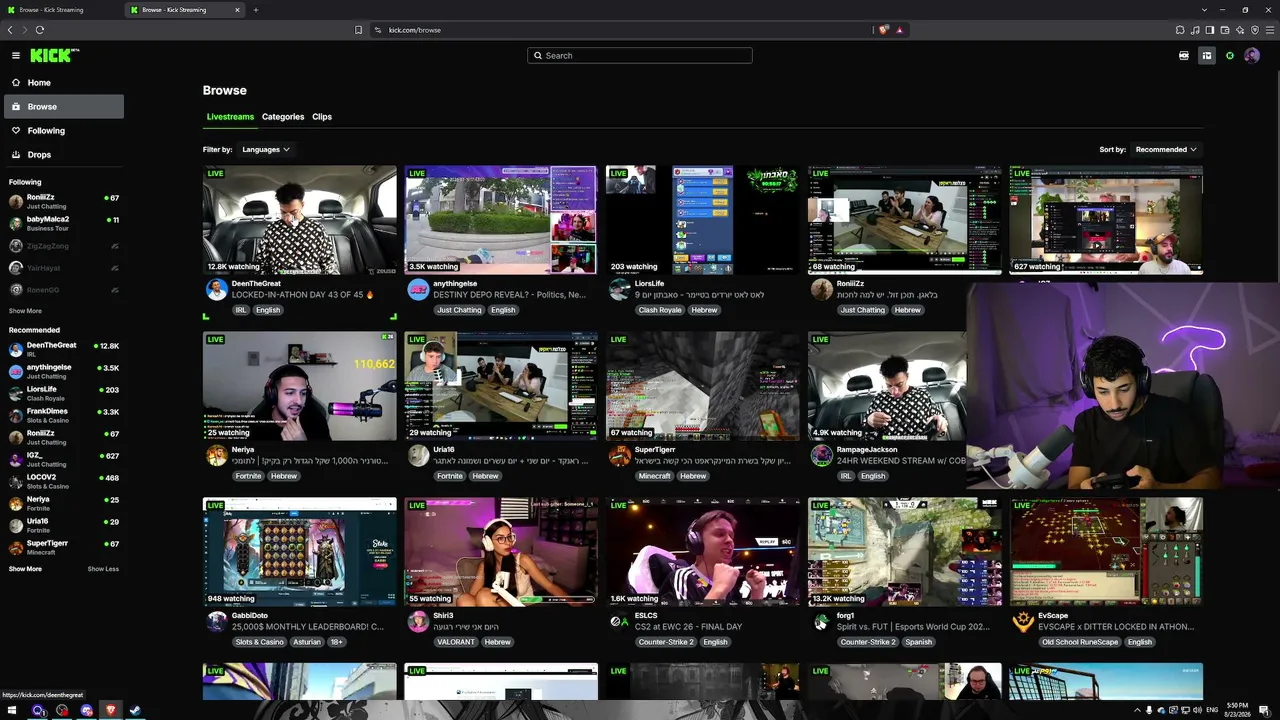Go to Home in the sidebar

click(64, 83)
